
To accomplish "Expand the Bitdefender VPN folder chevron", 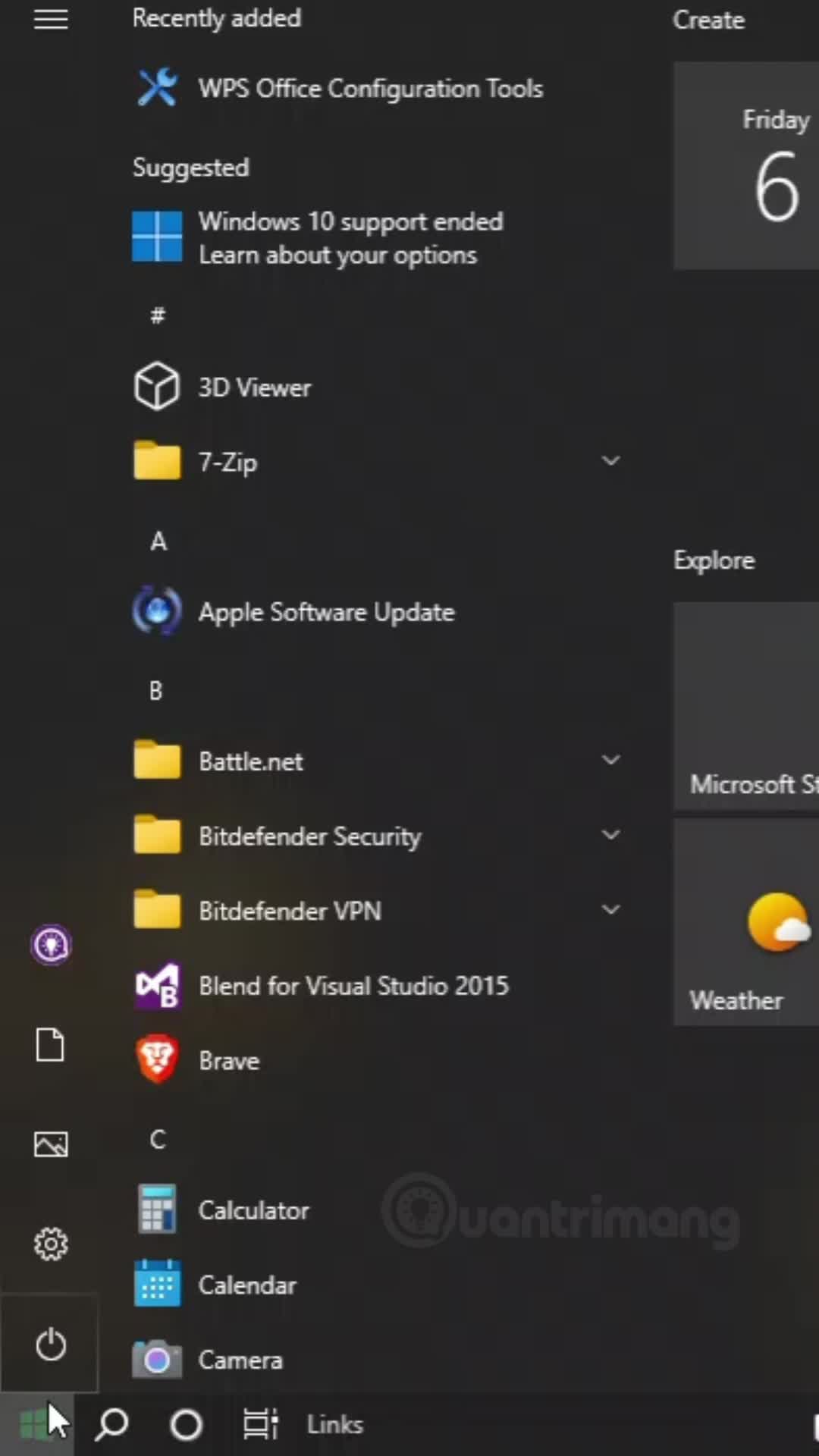I will pyautogui.click(x=610, y=909).
